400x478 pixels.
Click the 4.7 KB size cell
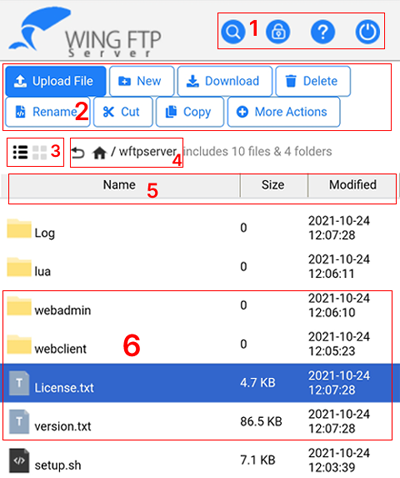[x=258, y=383]
